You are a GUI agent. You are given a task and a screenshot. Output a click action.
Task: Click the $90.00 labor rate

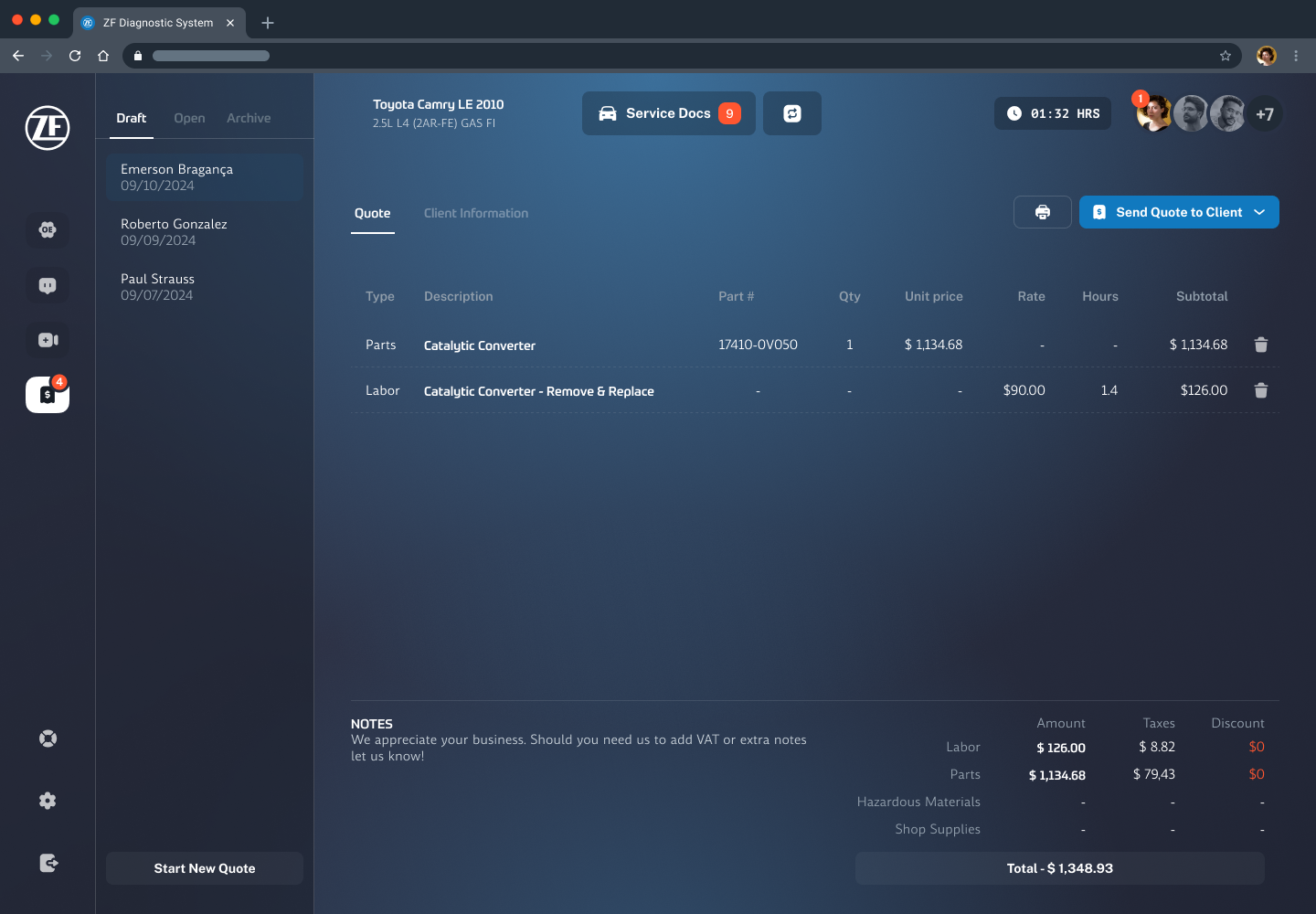pos(1024,390)
